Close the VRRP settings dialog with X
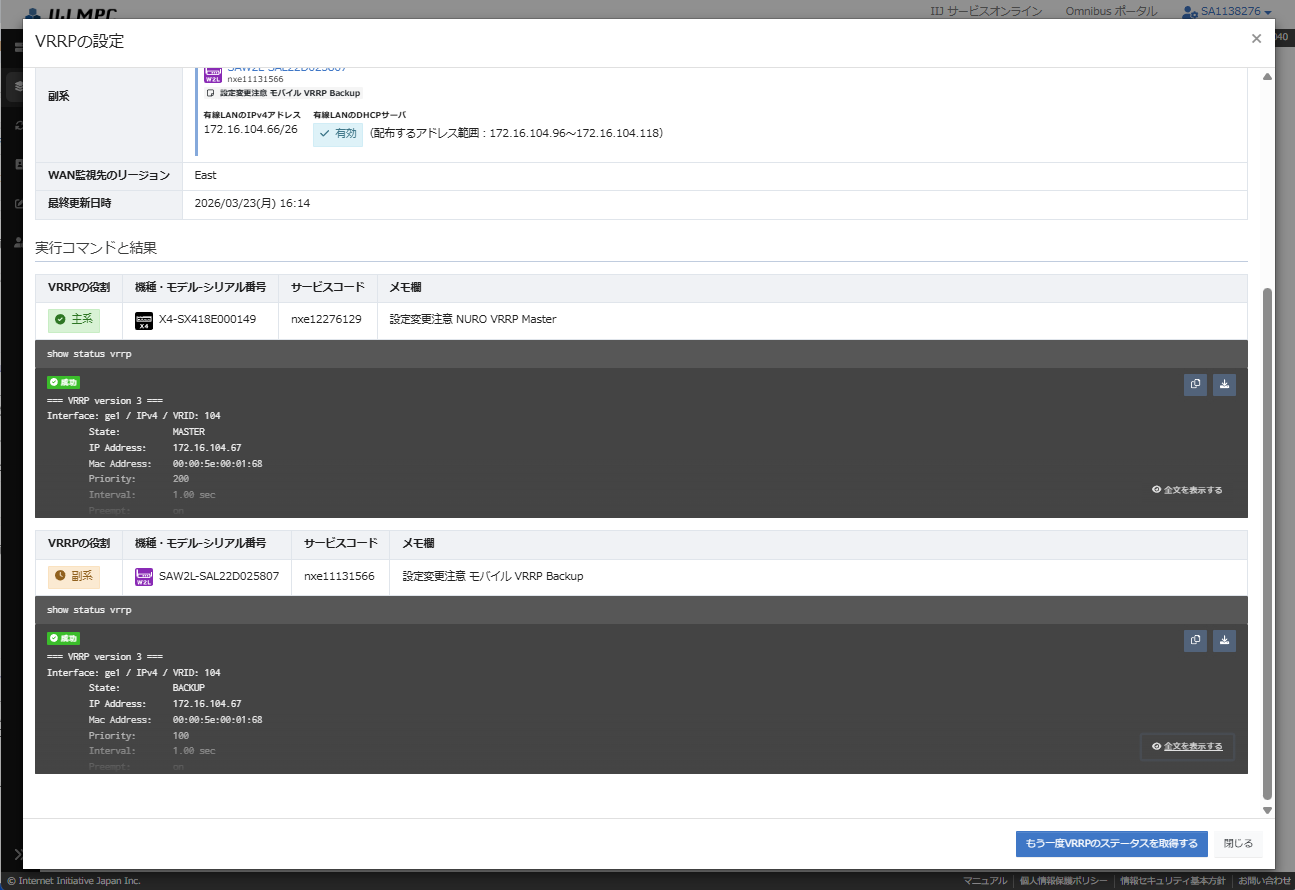Image resolution: width=1295 pixels, height=890 pixels. point(1256,39)
